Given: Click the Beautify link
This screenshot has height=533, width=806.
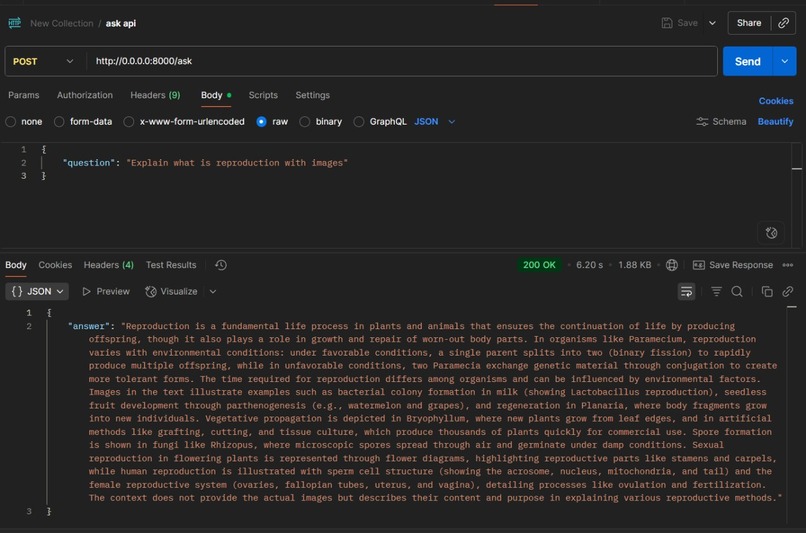Looking at the screenshot, I should (775, 122).
